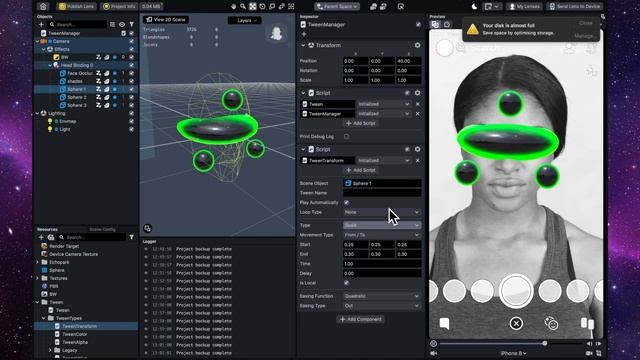Select the move gizmo tool
This screenshot has height=360, width=640.
click(x=253, y=6)
